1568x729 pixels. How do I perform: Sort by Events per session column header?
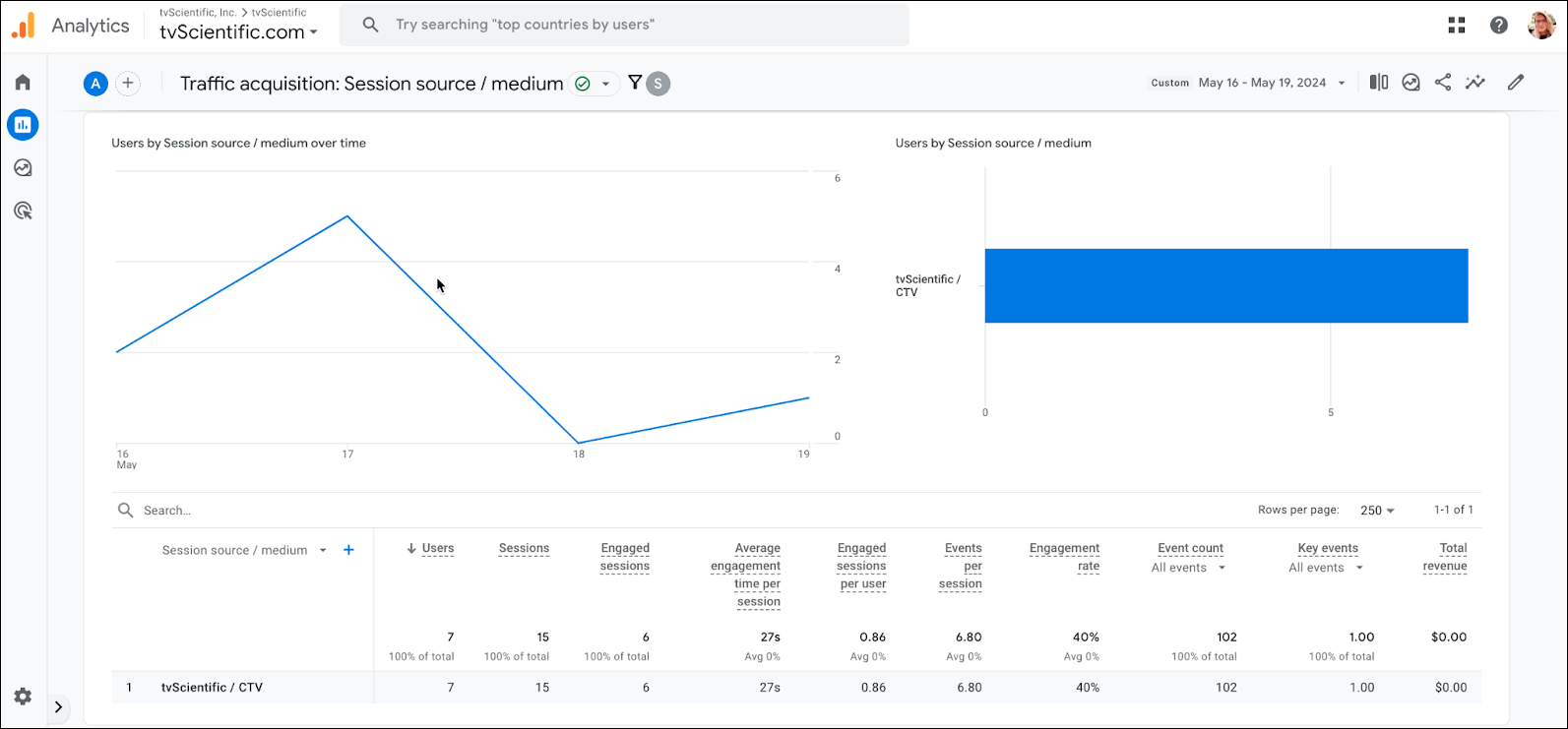tap(961, 566)
